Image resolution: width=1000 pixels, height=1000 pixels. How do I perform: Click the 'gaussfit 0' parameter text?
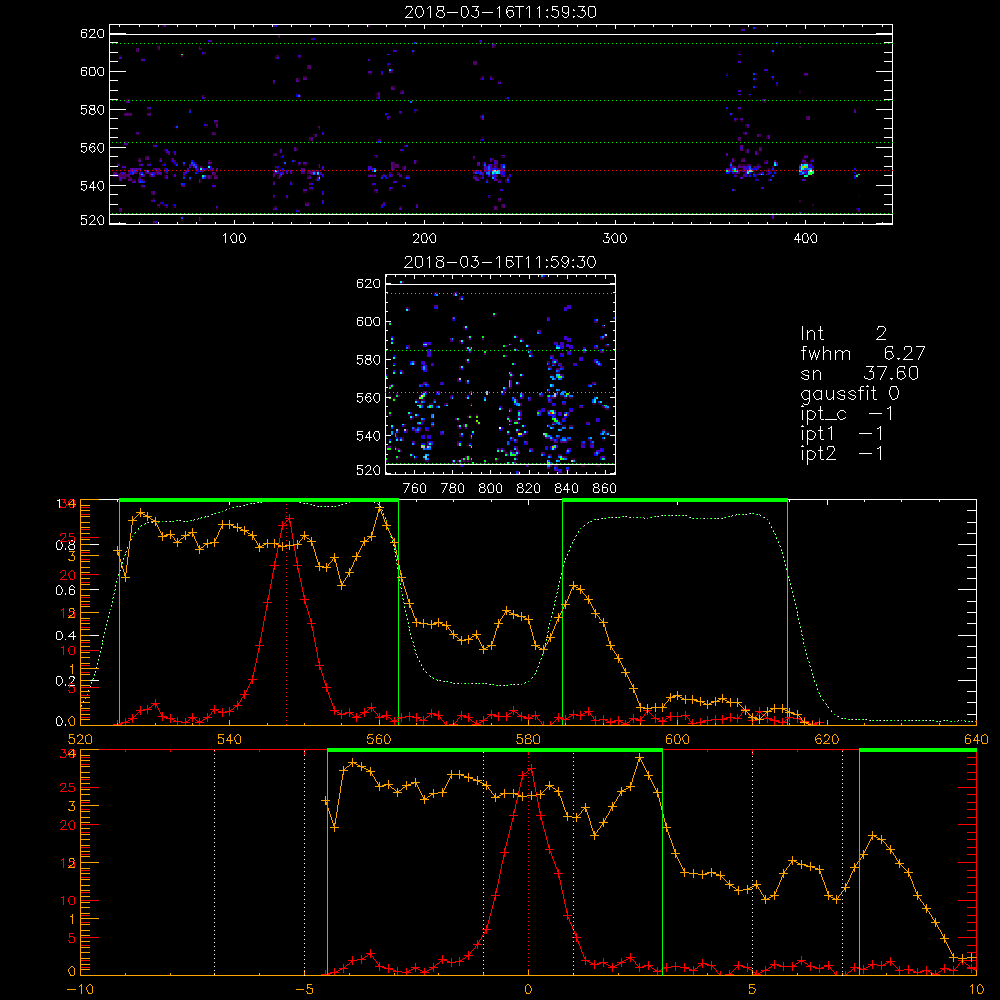tap(849, 393)
